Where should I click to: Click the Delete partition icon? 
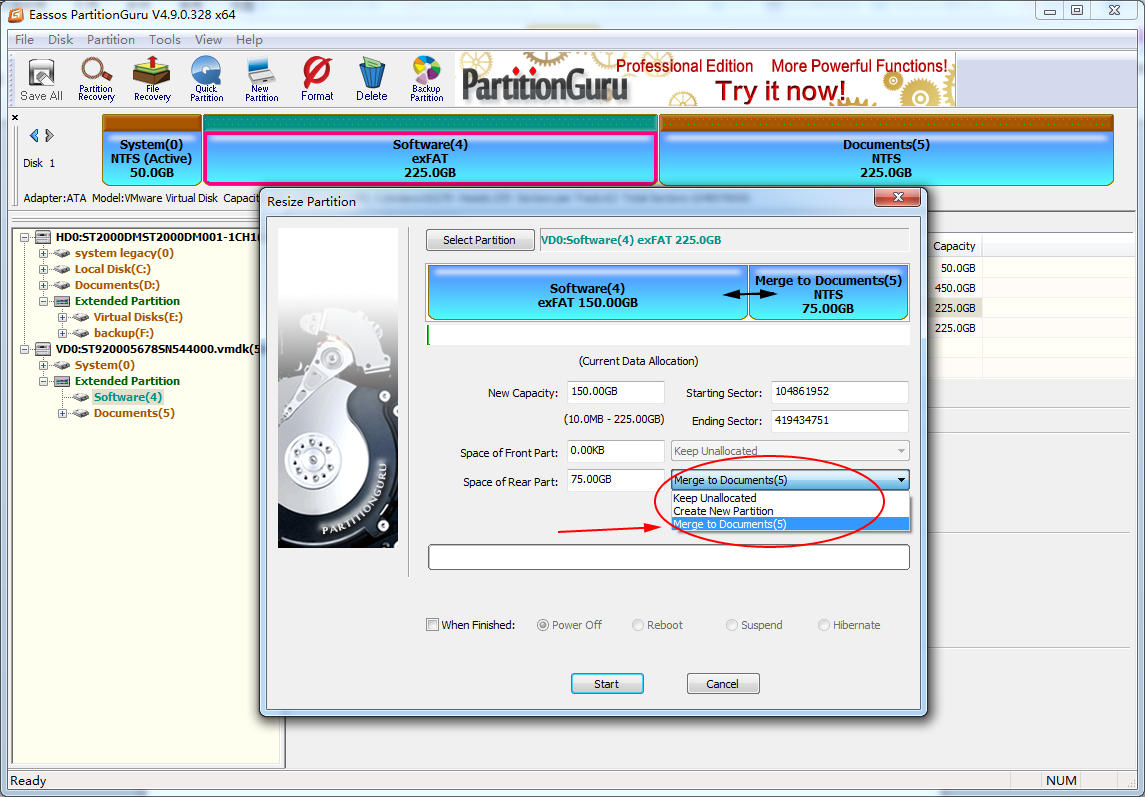point(372,79)
